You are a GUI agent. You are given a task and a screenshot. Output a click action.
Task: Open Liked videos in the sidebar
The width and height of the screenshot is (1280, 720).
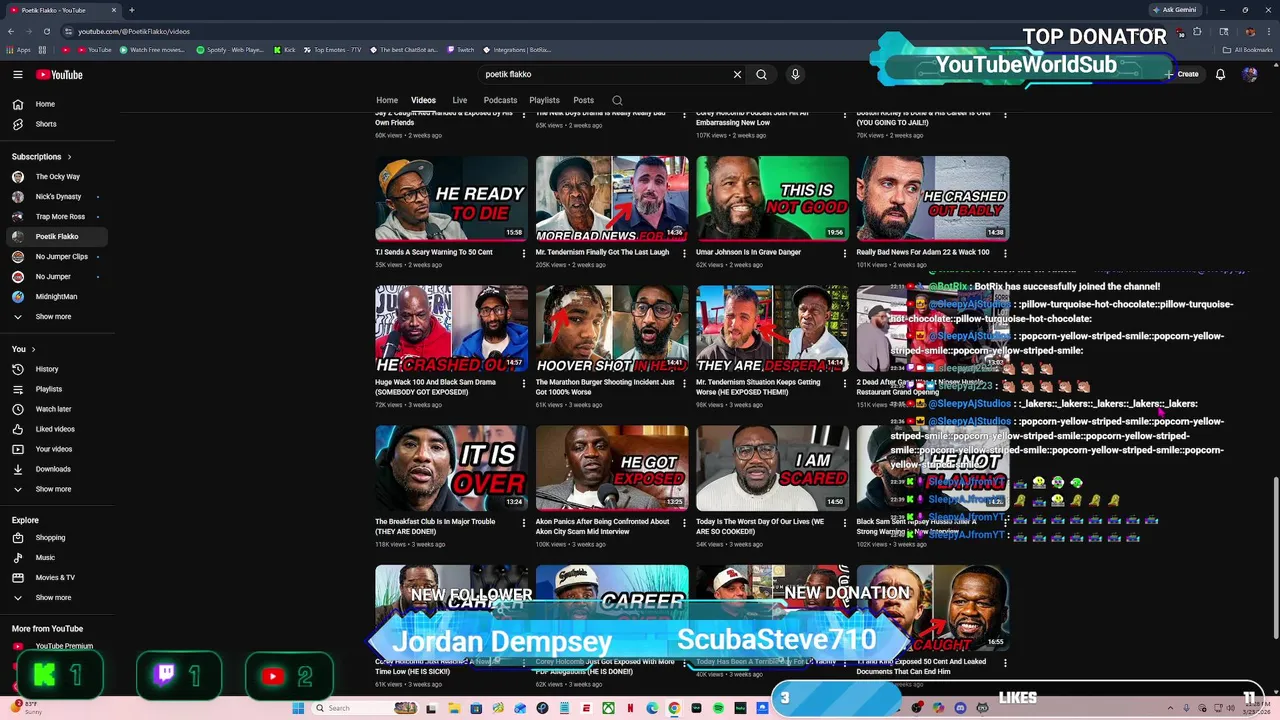[56, 429]
